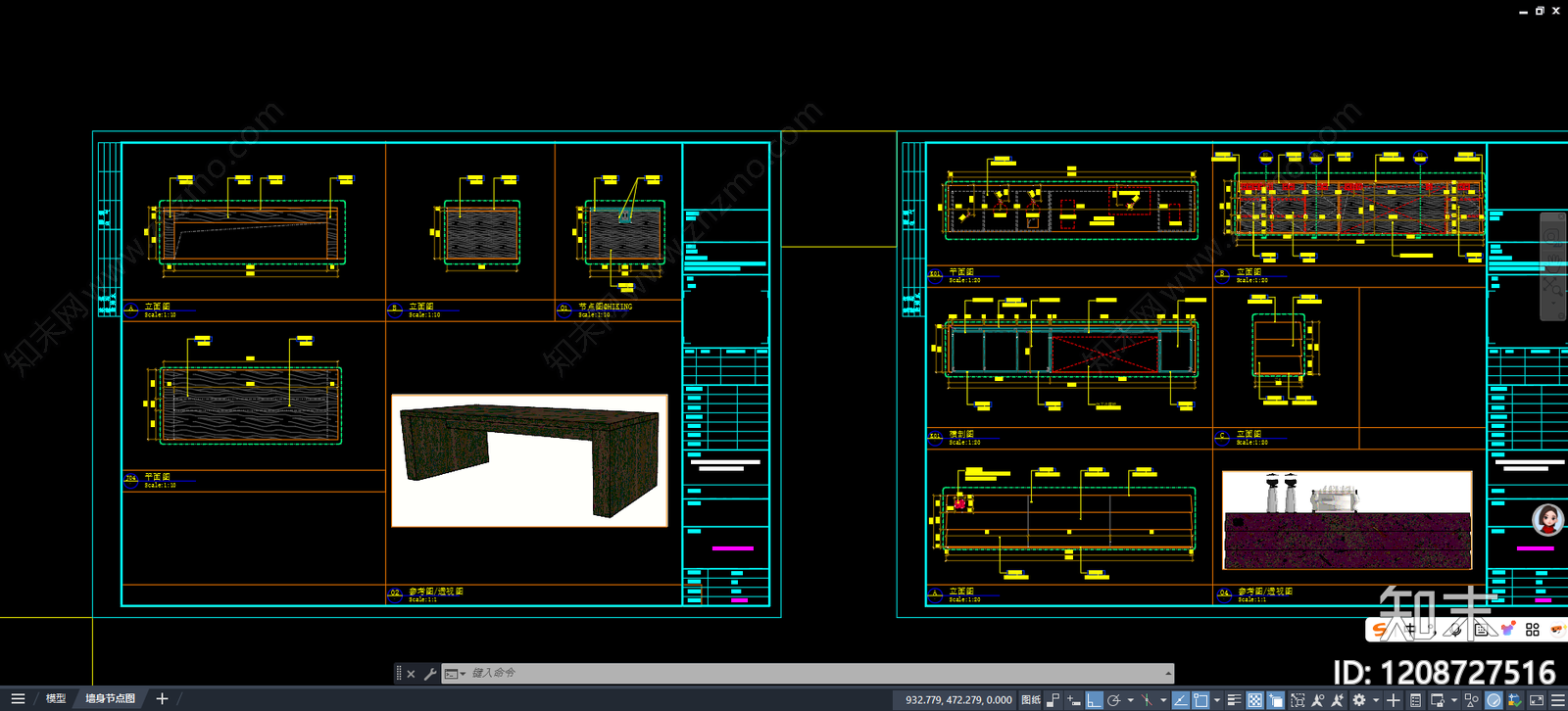Click the isolate objects icon
The height and width of the screenshot is (711, 1568).
pos(1471,700)
